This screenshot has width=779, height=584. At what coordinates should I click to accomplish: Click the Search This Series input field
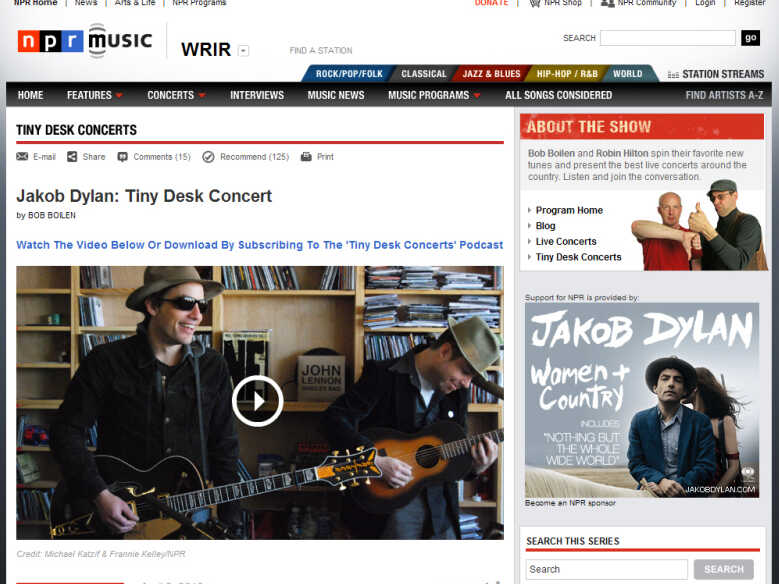click(x=607, y=569)
